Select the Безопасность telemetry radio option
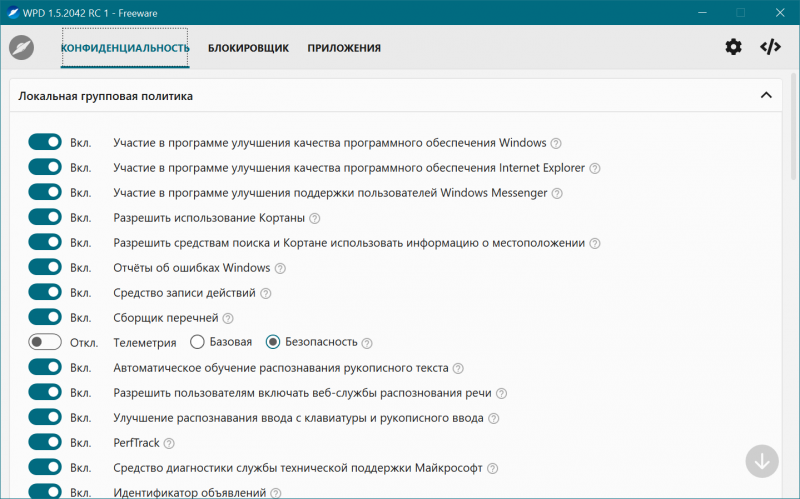This screenshot has height=499, width=800. tap(272, 342)
